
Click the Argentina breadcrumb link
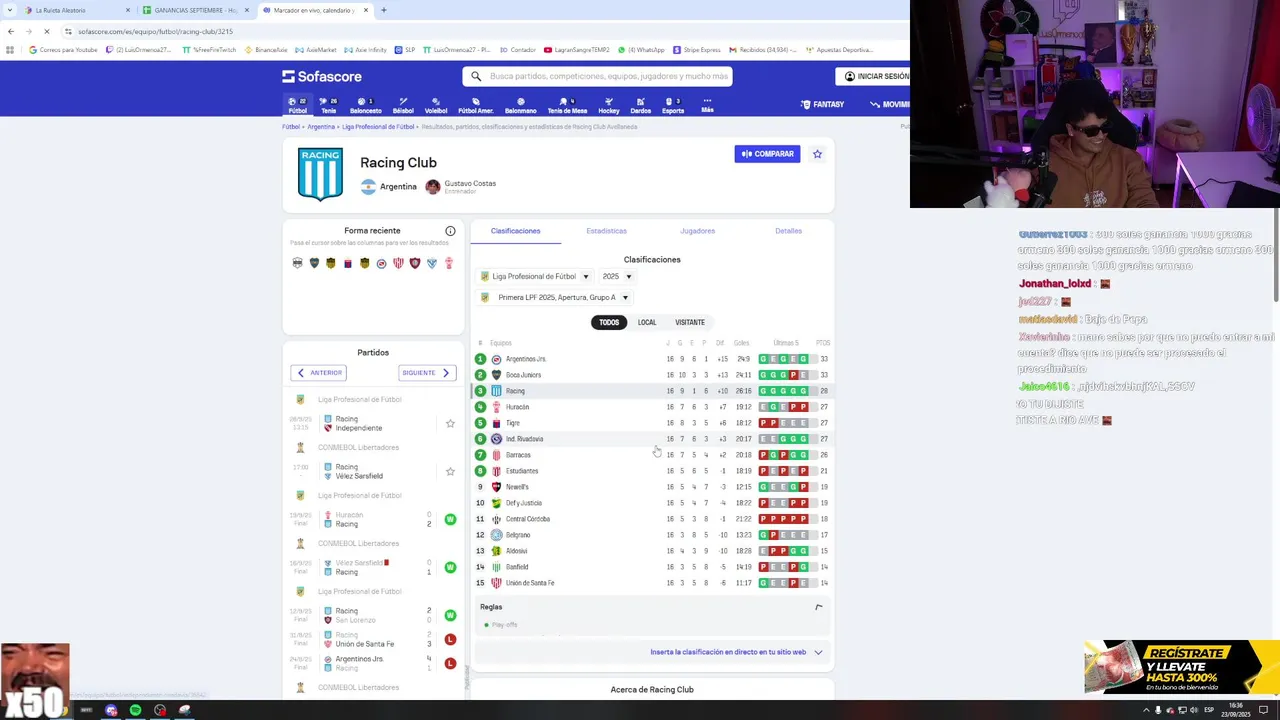[321, 127]
